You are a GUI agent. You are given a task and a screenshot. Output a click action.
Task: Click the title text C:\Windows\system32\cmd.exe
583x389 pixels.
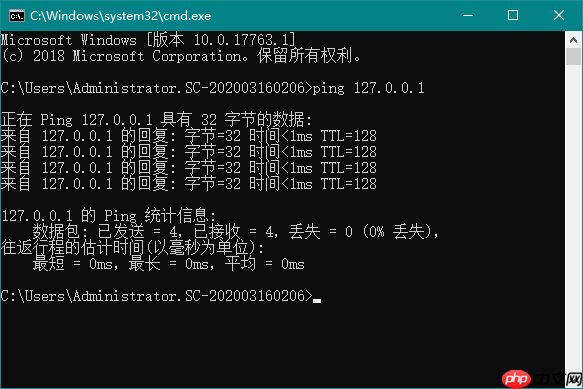[x=120, y=16]
